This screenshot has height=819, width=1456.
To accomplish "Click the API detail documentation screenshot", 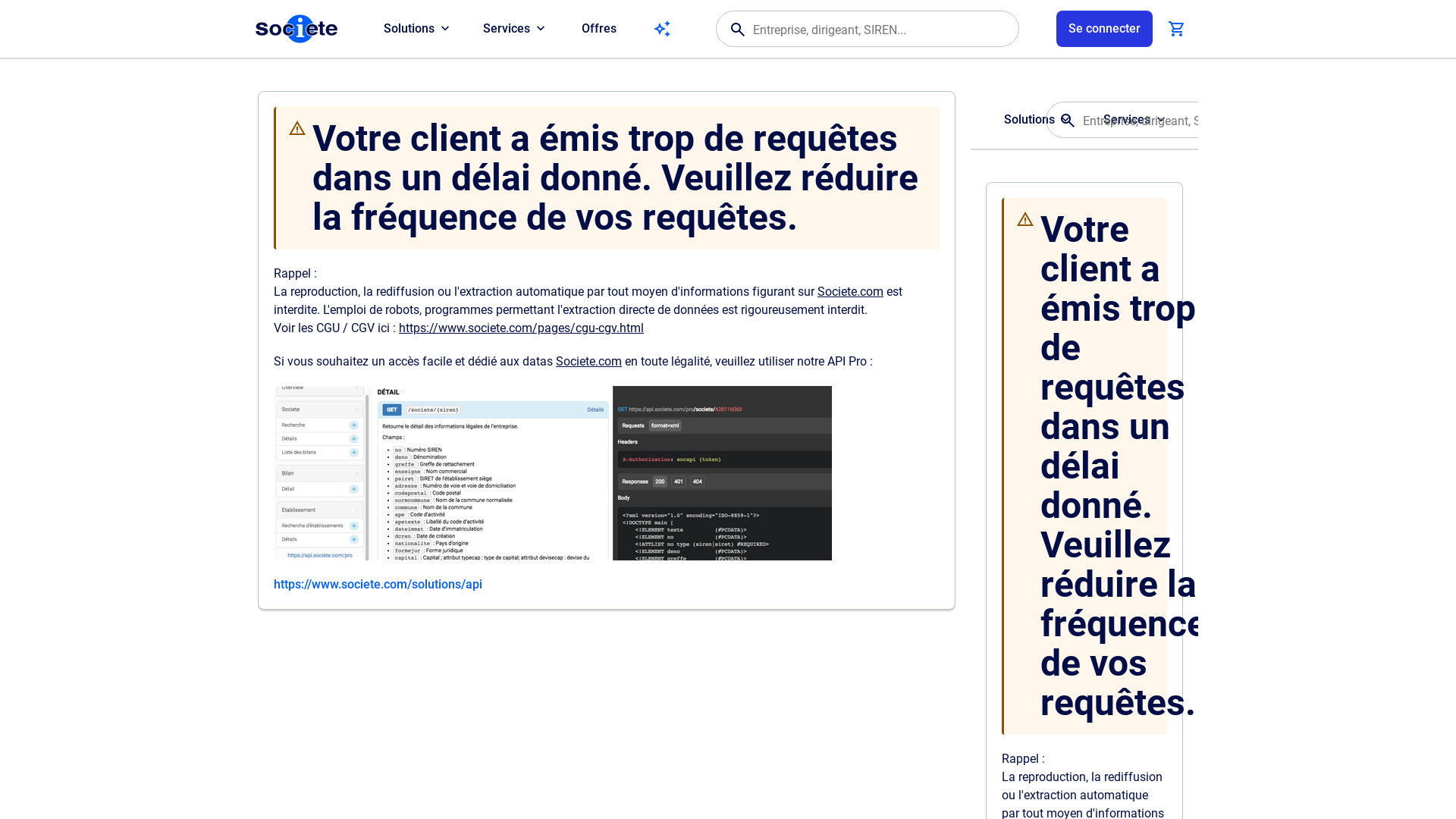I will 493,473.
